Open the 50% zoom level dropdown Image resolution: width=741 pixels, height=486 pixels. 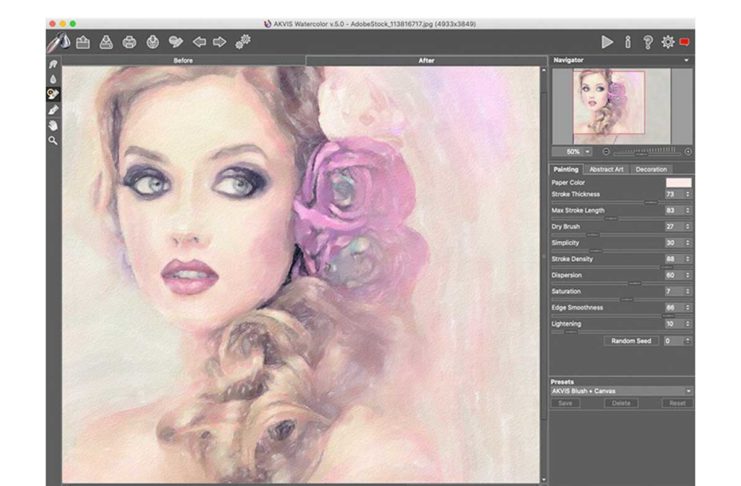tap(575, 151)
